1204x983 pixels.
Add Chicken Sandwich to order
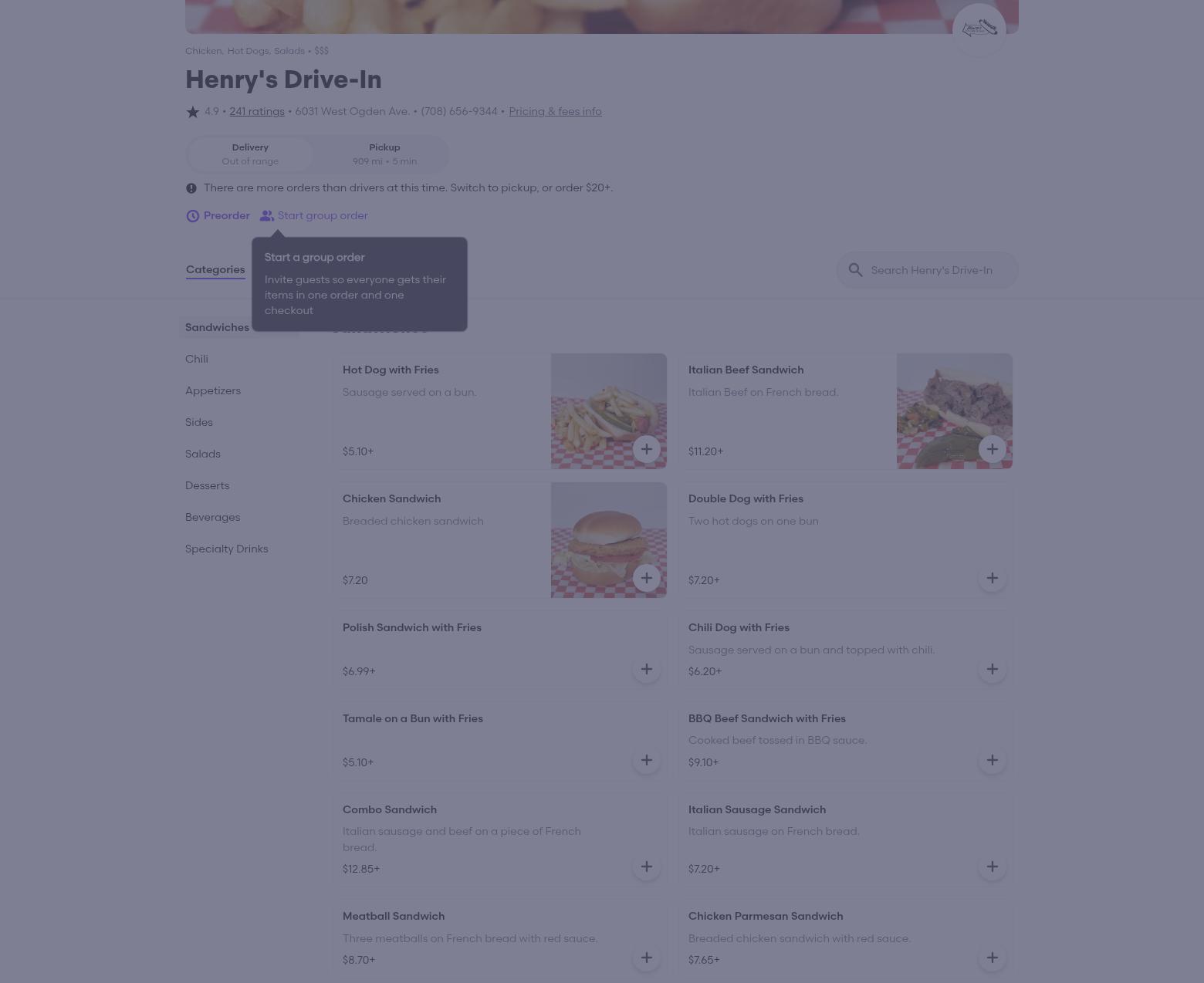647,578
